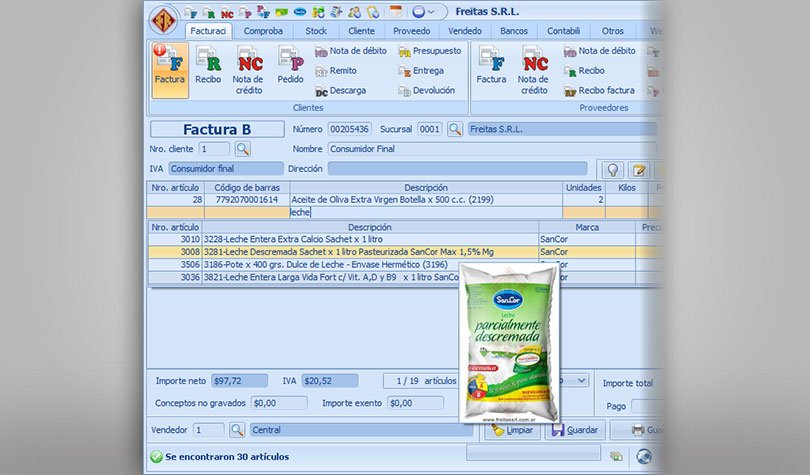This screenshot has height=475, width=810.
Task: Select Nota de crédito in Clientes group
Action: point(248,71)
